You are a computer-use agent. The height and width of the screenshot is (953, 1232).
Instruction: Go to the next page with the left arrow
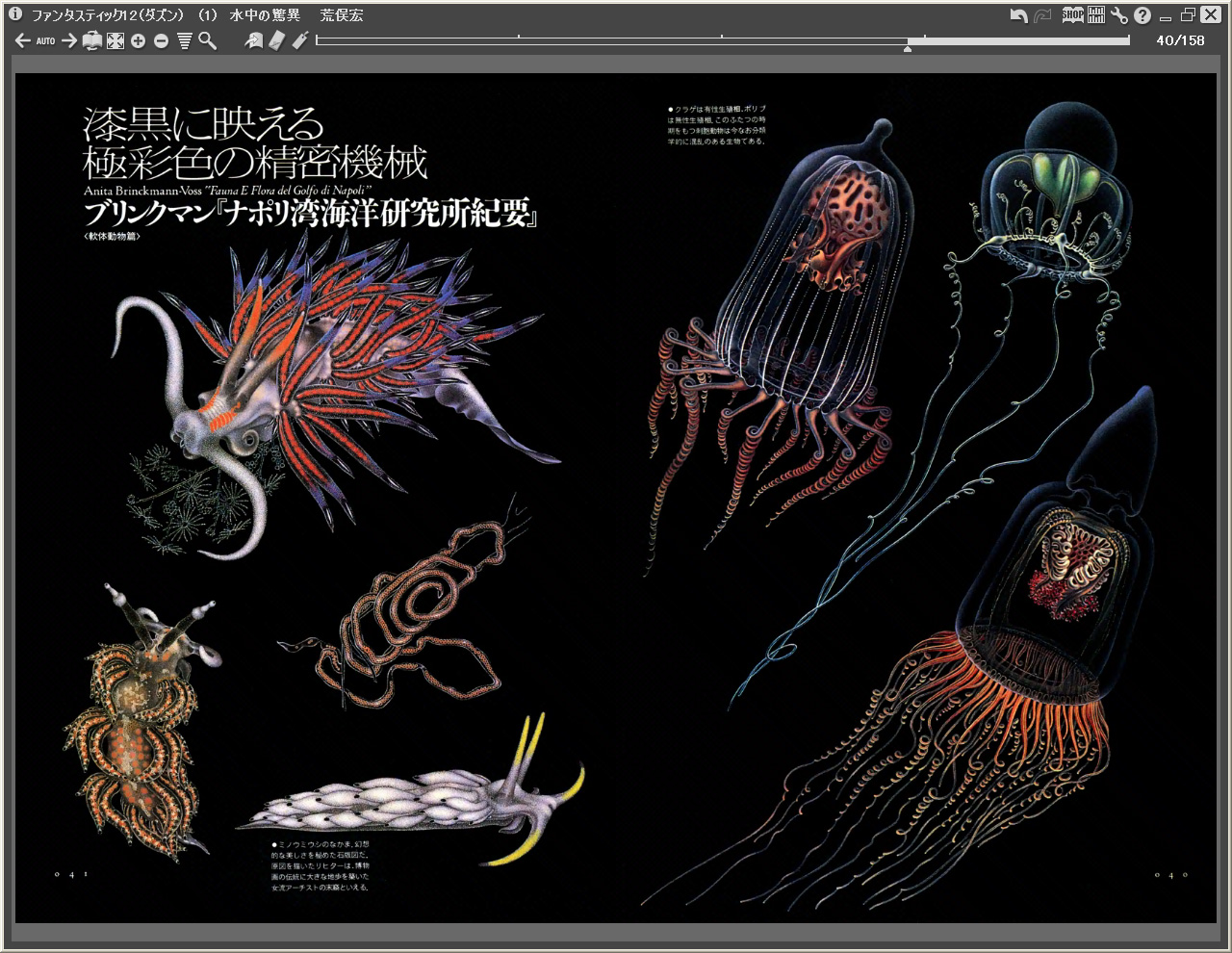[x=23, y=40]
